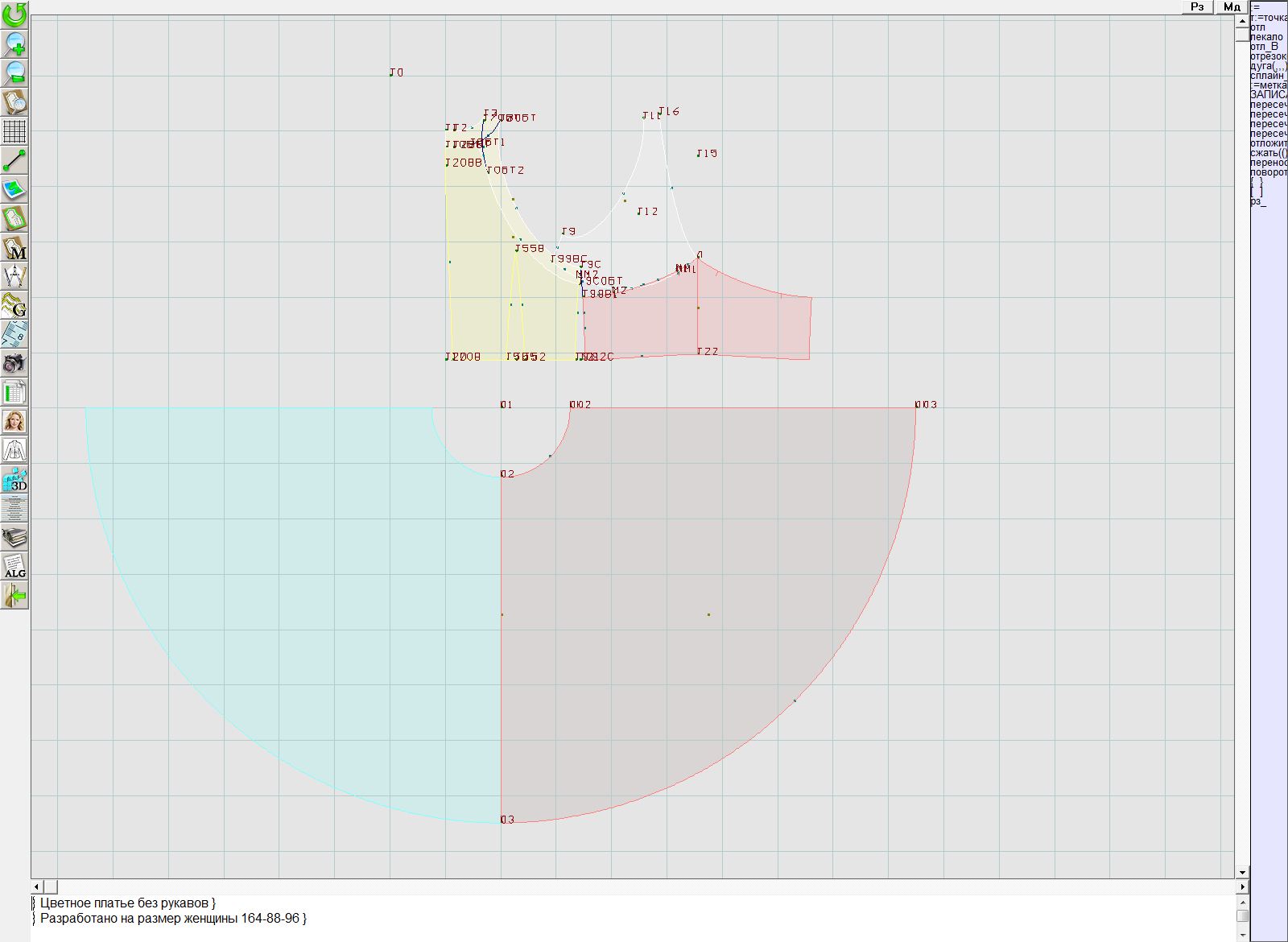The width and height of the screenshot is (1288, 942).
Task: Open the green spreadsheet table icon
Action: [14, 393]
